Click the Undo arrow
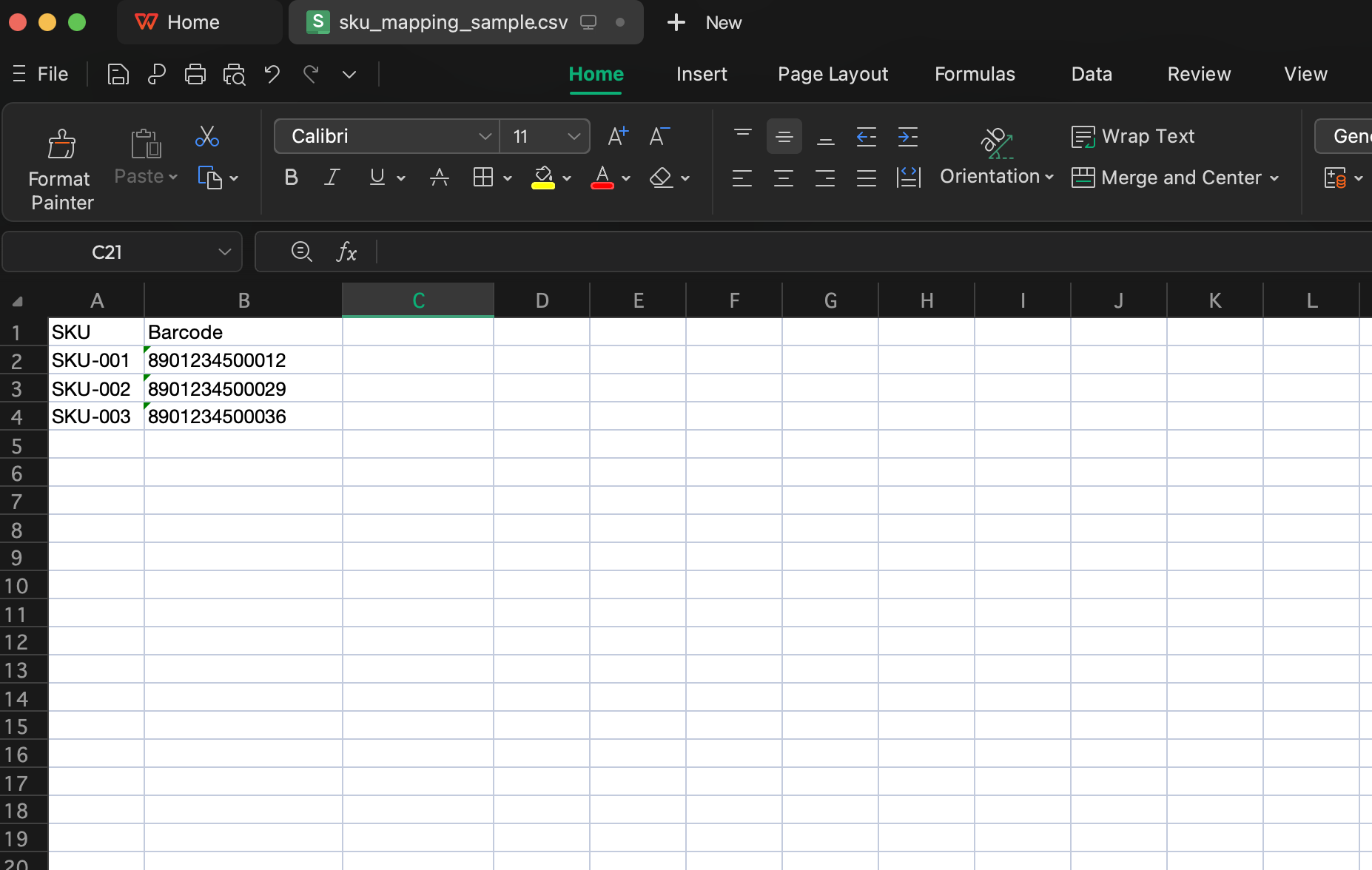This screenshot has height=870, width=1372. pyautogui.click(x=272, y=74)
